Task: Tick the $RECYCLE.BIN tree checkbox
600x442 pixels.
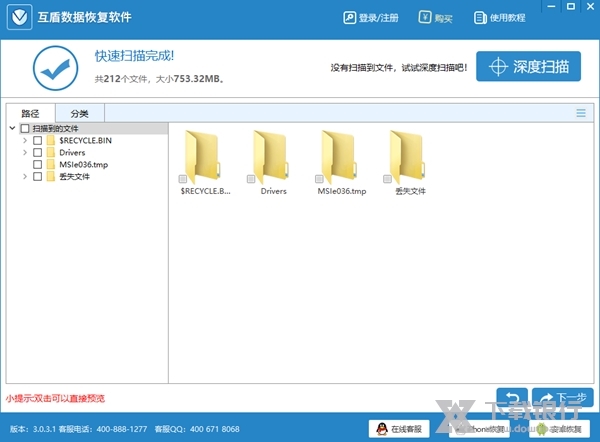Action: click(x=38, y=140)
